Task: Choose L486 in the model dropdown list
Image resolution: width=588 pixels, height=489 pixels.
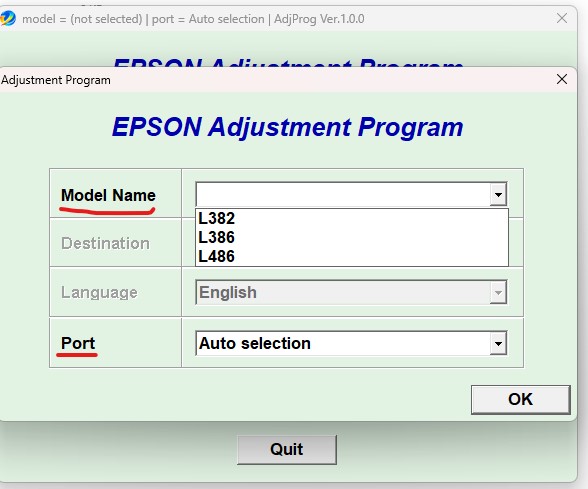Action: [x=352, y=256]
